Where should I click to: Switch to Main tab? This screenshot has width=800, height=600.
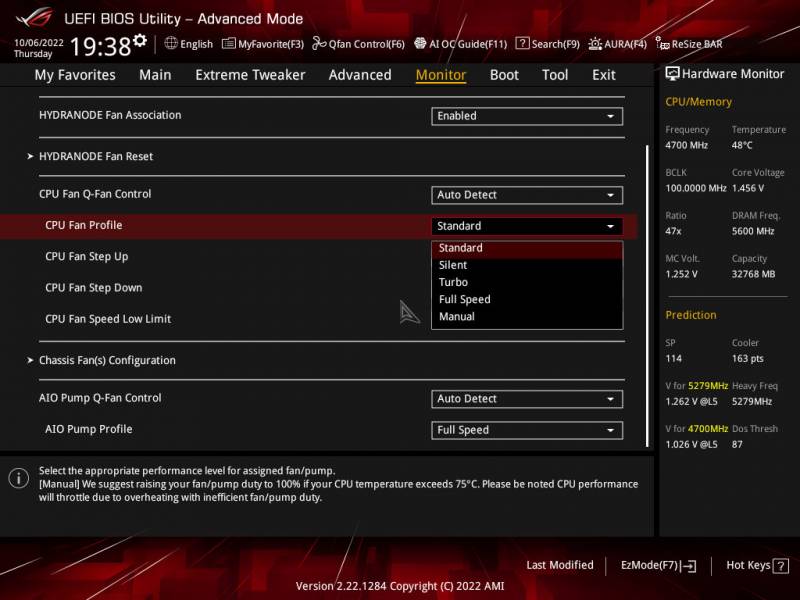coord(155,75)
